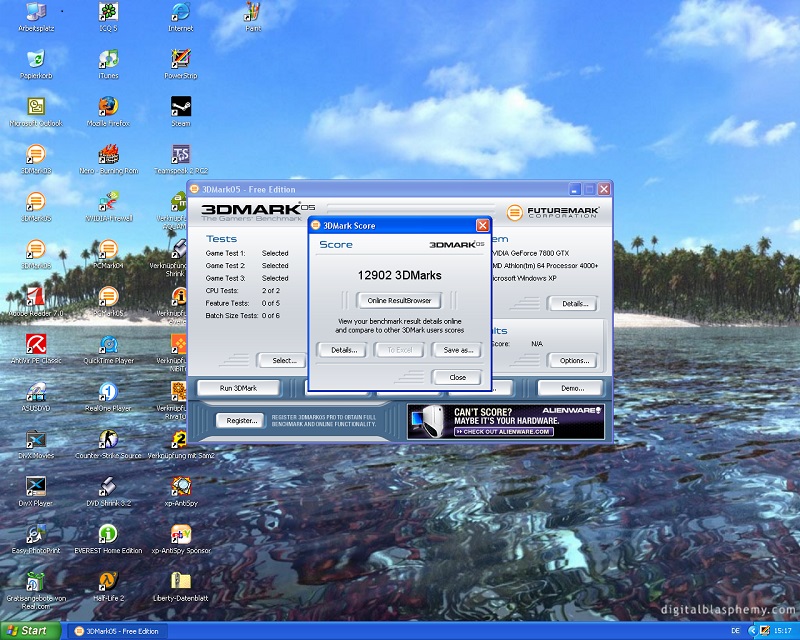Open Details in the 3DMark Score dialog
The height and width of the screenshot is (640, 800).
coord(344,350)
